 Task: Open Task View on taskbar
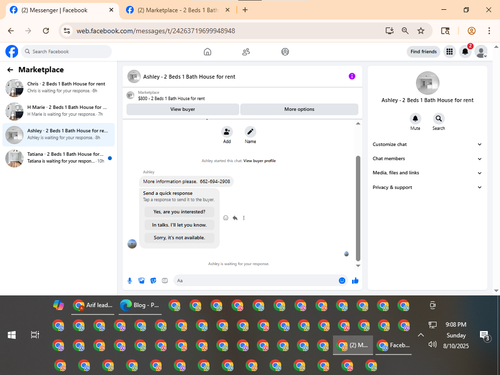point(35,335)
